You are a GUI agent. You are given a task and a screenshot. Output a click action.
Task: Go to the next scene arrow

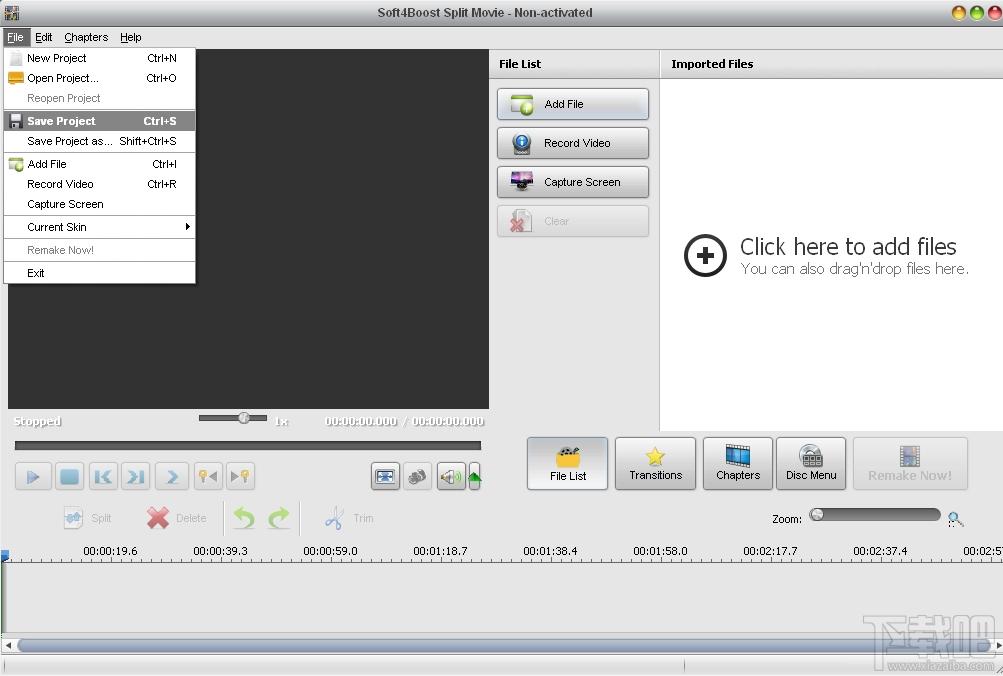pos(172,476)
